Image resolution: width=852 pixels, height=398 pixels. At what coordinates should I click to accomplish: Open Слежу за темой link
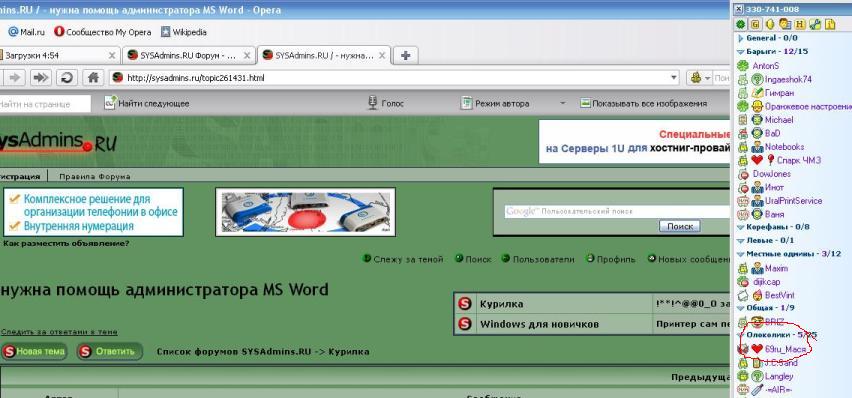click(x=403, y=259)
